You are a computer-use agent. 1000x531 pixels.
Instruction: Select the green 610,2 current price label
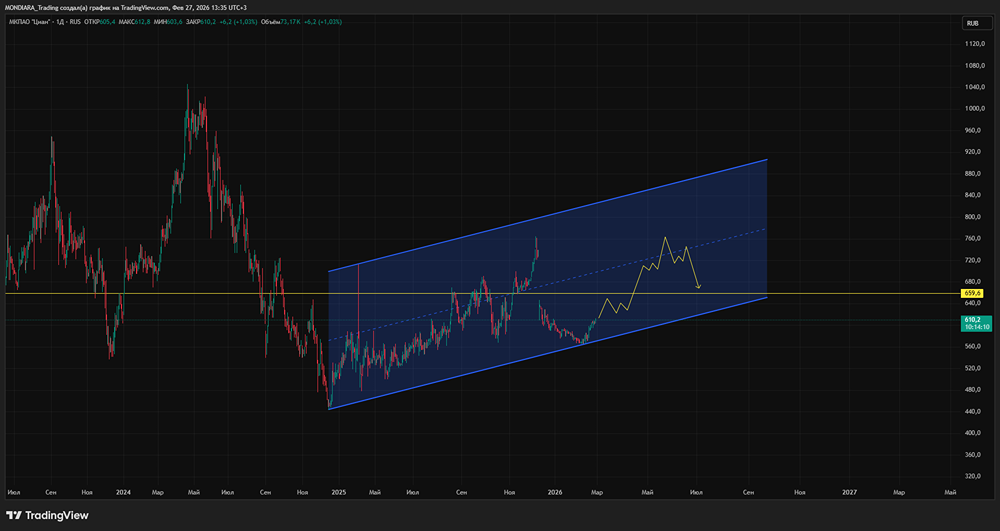pos(977,323)
